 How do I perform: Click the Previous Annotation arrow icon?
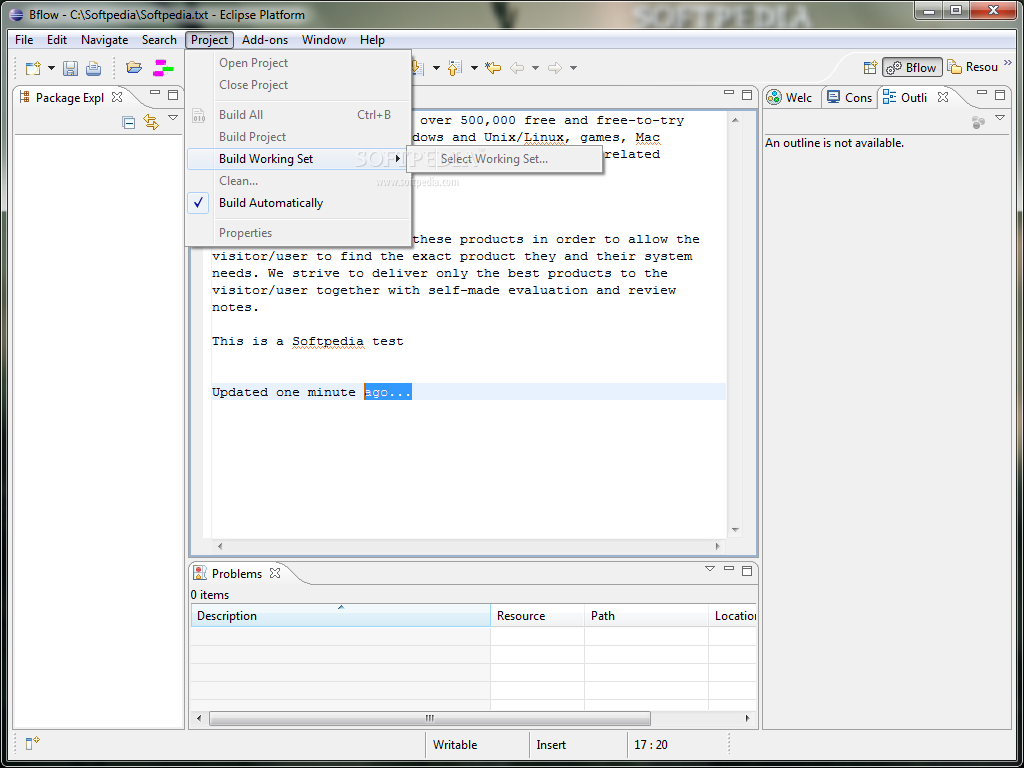click(455, 67)
